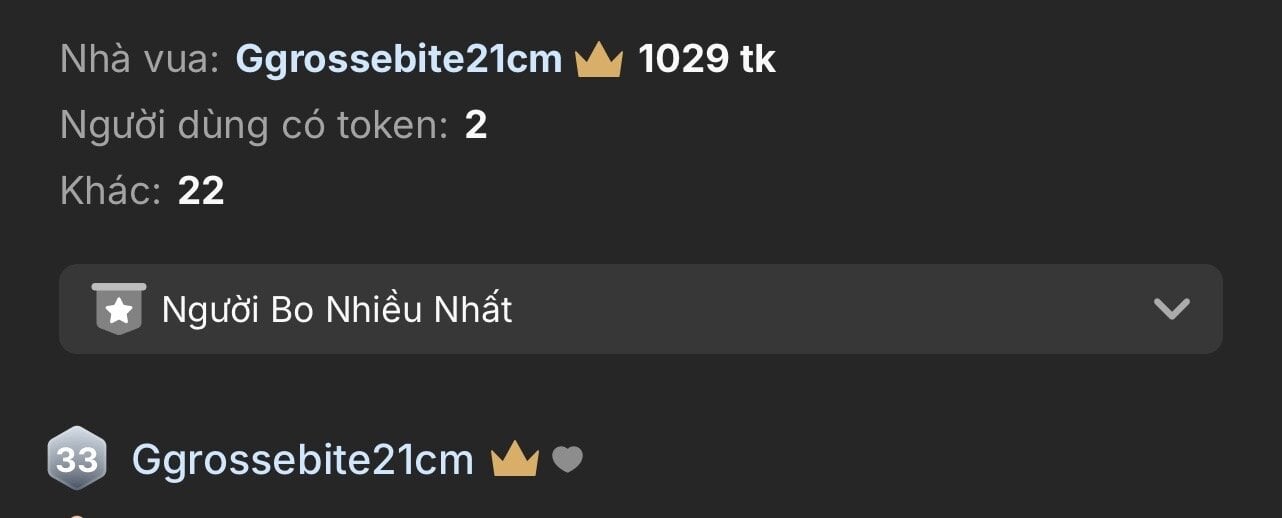
Task: Open the Ggrossebite21cm profile from the Nhà vua row
Action: [x=398, y=60]
